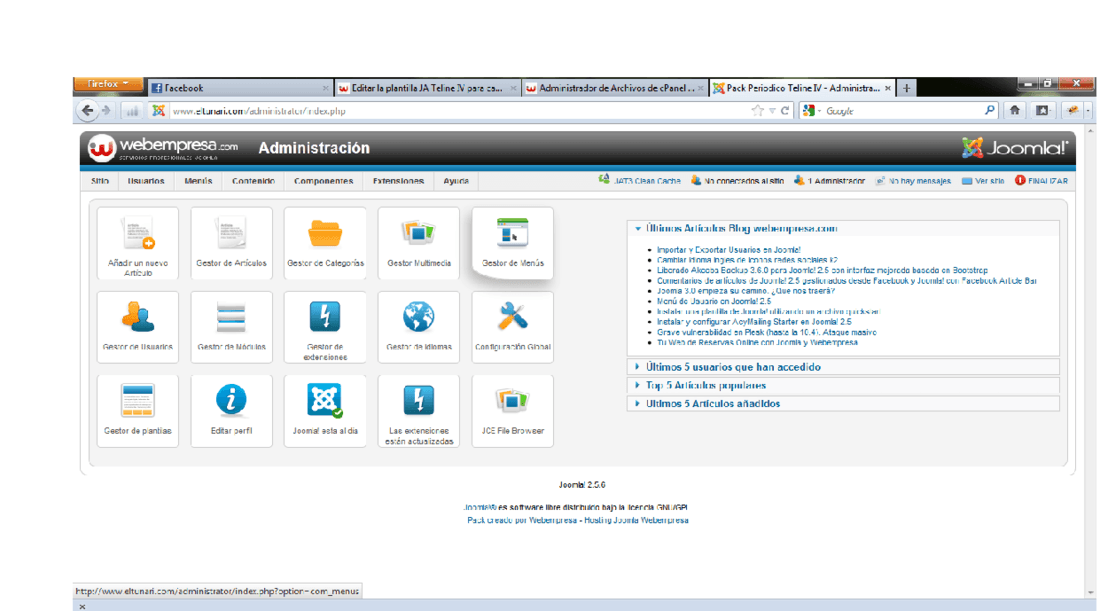The image size is (1100, 611).
Task: Open the Contenido menu
Action: coord(253,181)
